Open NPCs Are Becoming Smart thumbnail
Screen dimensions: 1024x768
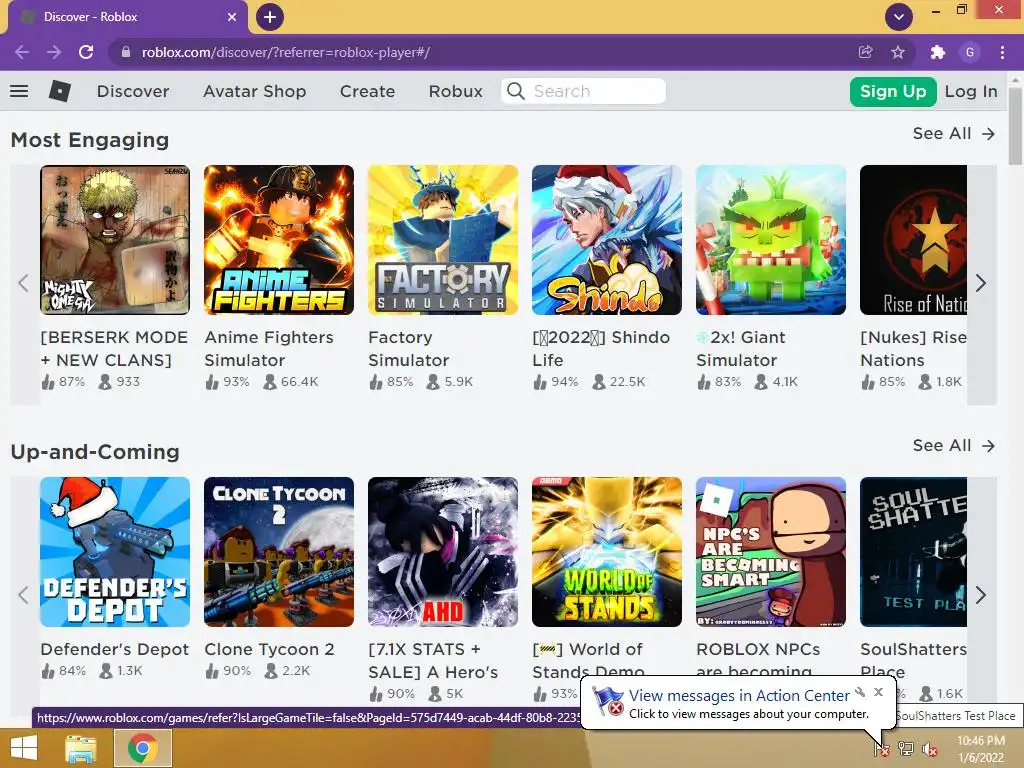point(771,552)
